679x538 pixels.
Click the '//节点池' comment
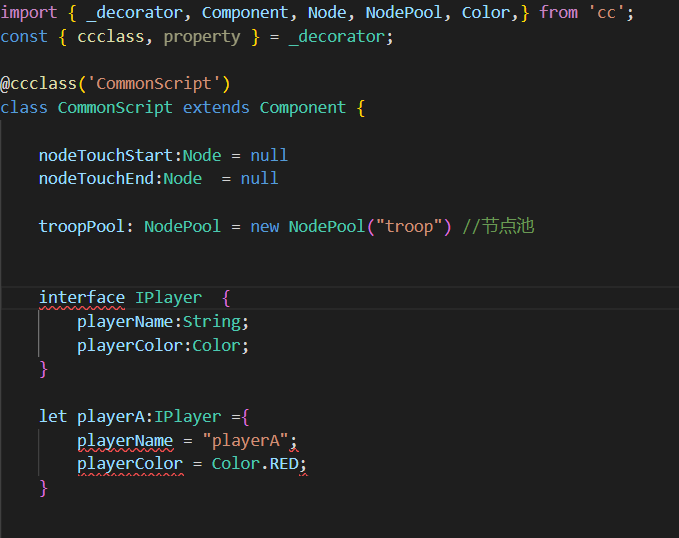(x=498, y=226)
